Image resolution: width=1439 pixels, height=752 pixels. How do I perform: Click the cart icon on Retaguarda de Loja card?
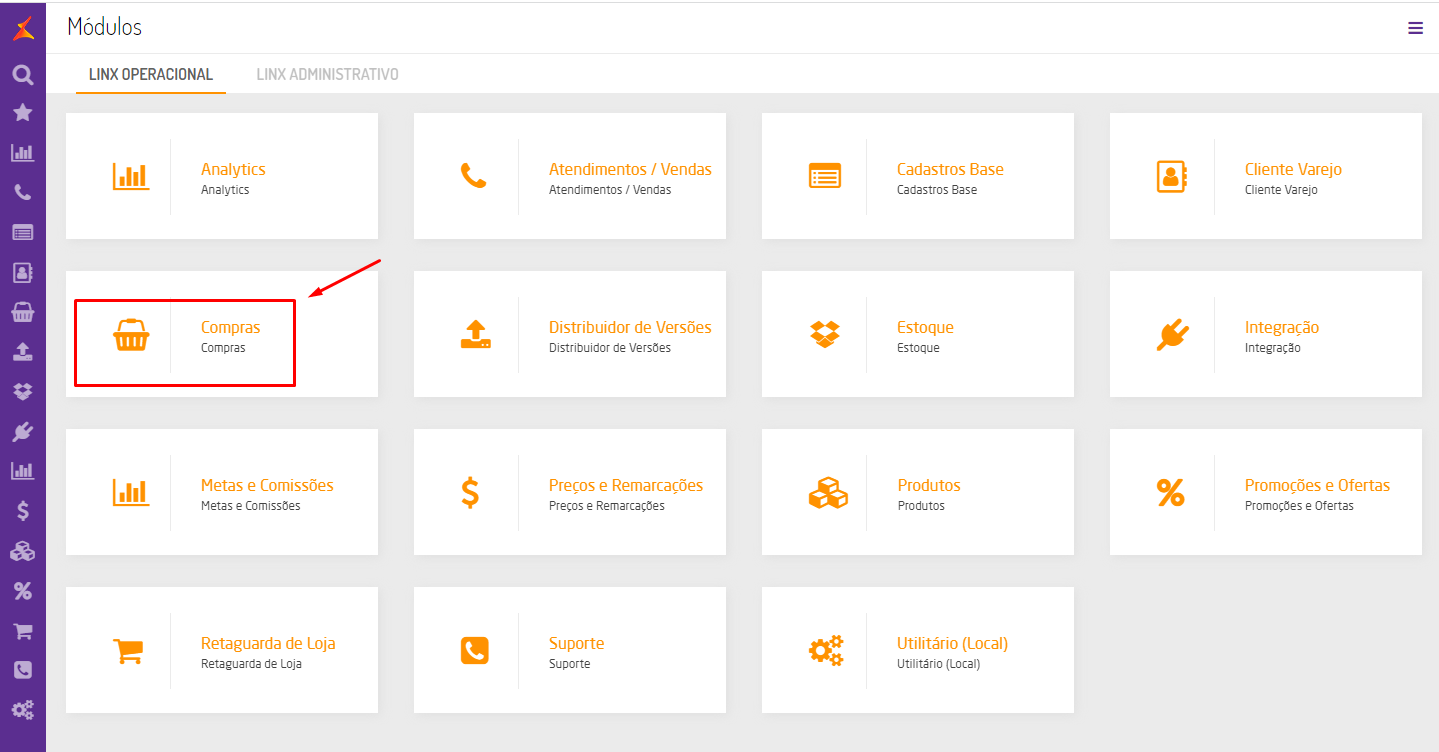[x=128, y=651]
